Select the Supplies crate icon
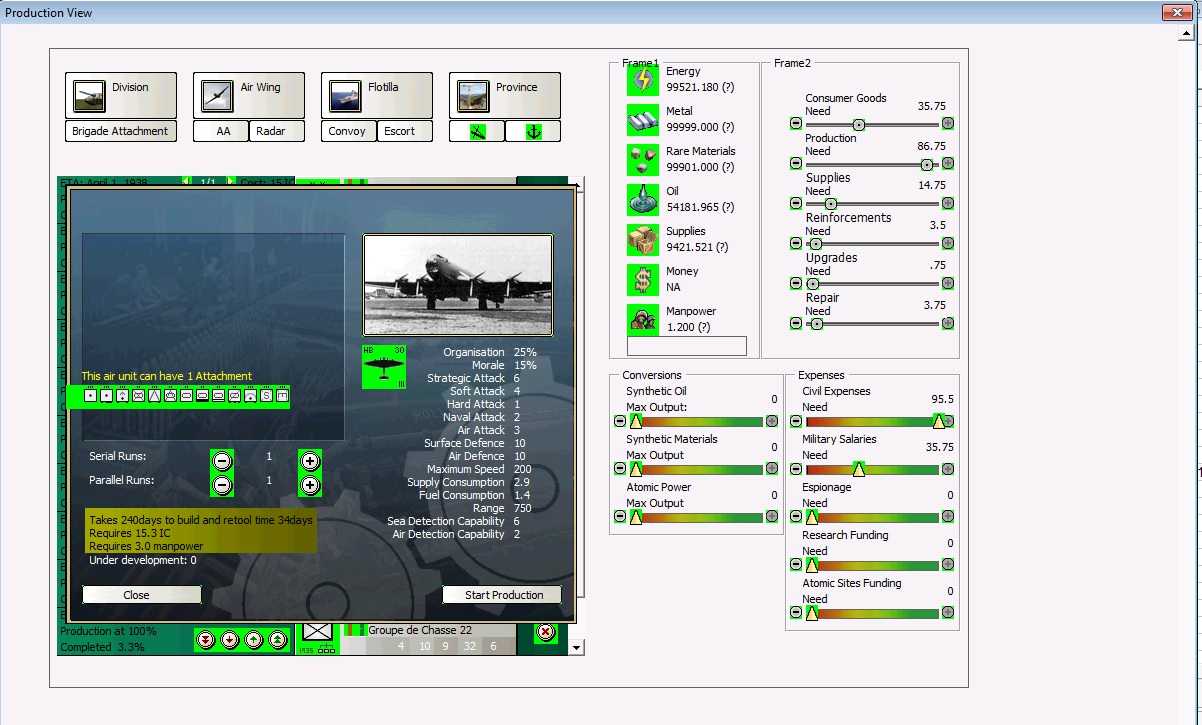 (641, 237)
